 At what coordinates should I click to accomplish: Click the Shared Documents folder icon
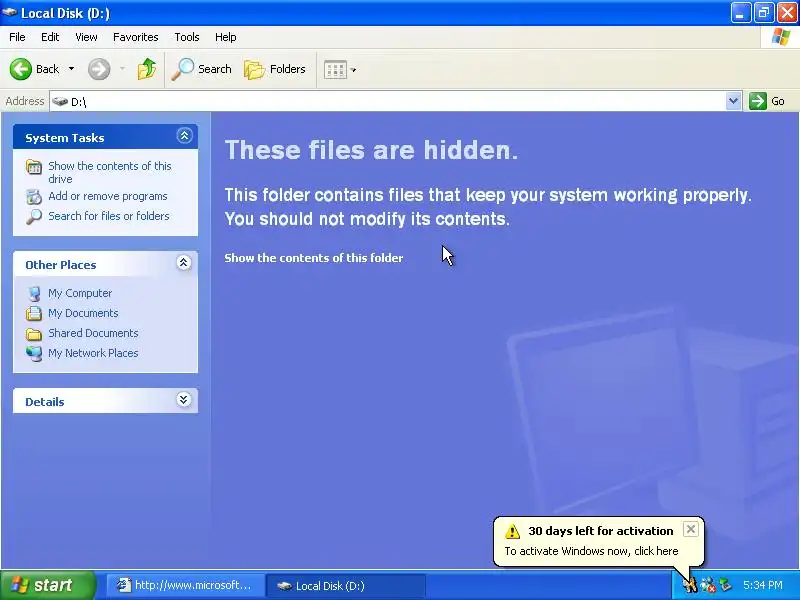34,334
